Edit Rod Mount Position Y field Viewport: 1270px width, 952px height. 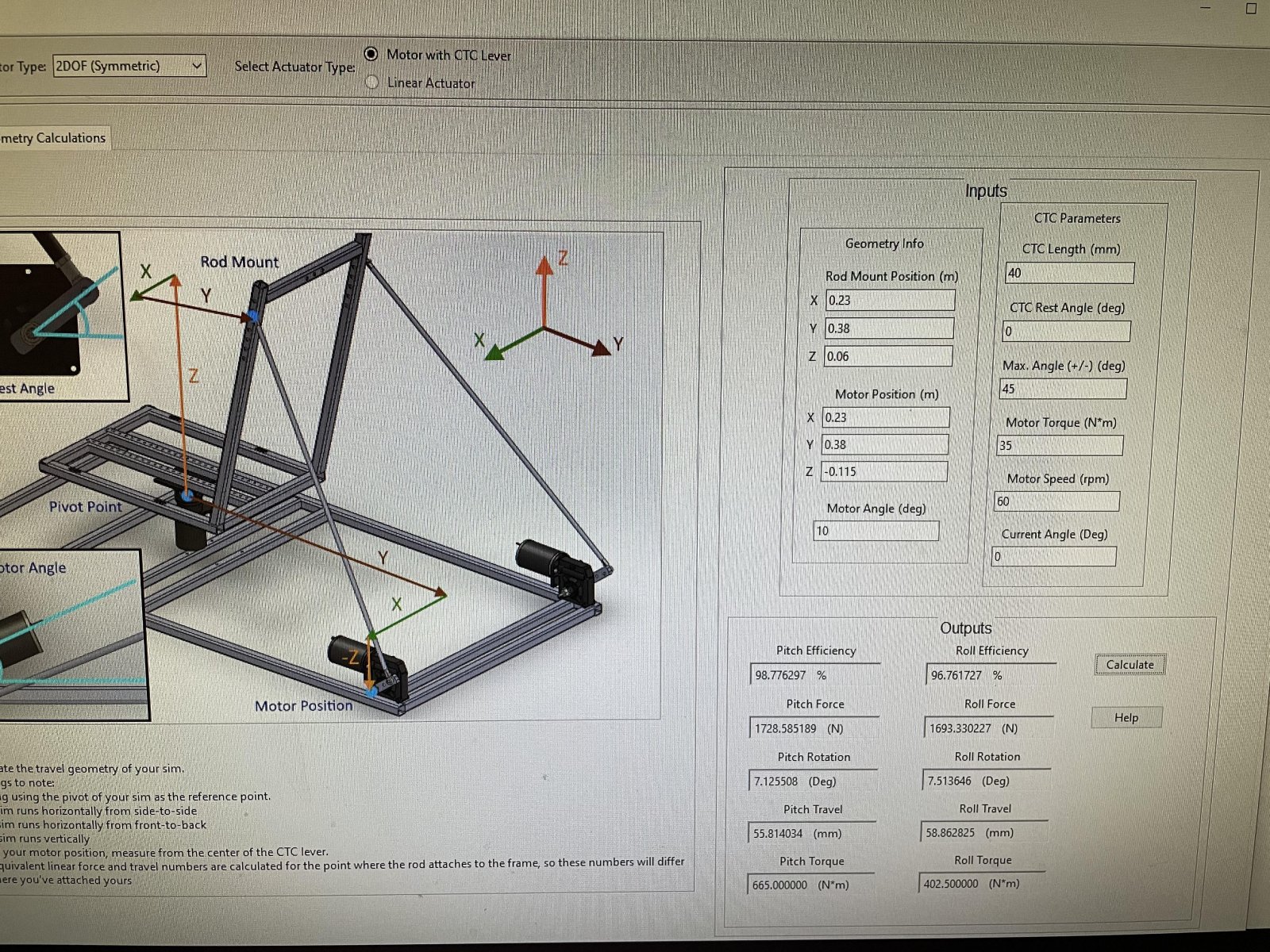tap(889, 328)
